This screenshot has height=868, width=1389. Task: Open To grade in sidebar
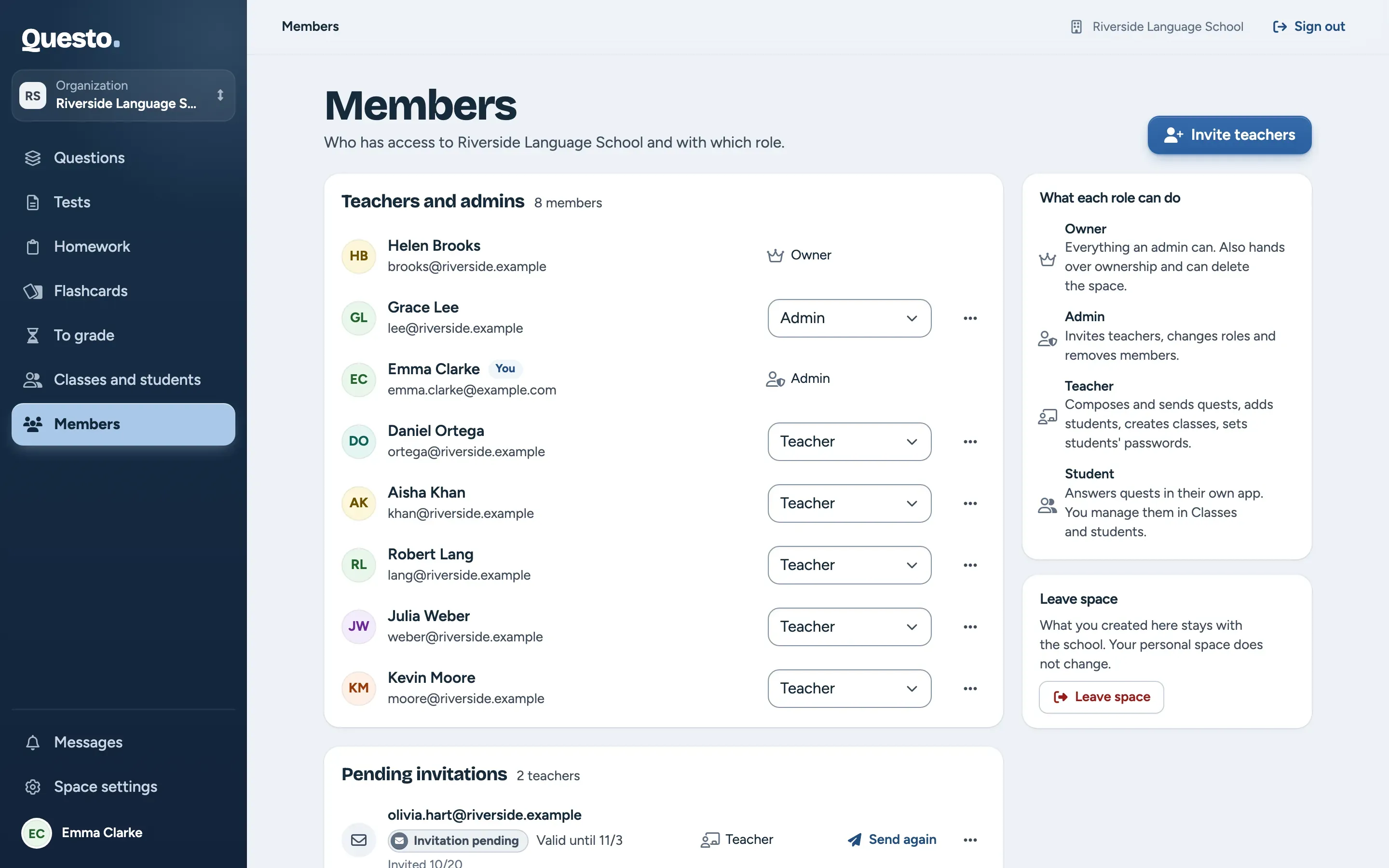[123, 335]
